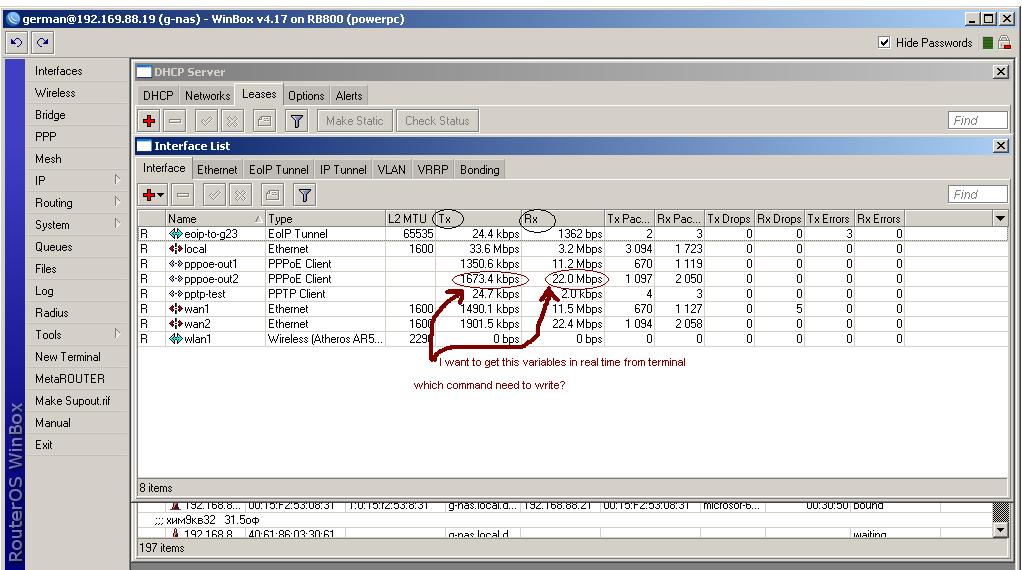Viewport: 1022px width, 570px height.
Task: Open MetaROUTER in the sidebar
Action: (x=70, y=379)
